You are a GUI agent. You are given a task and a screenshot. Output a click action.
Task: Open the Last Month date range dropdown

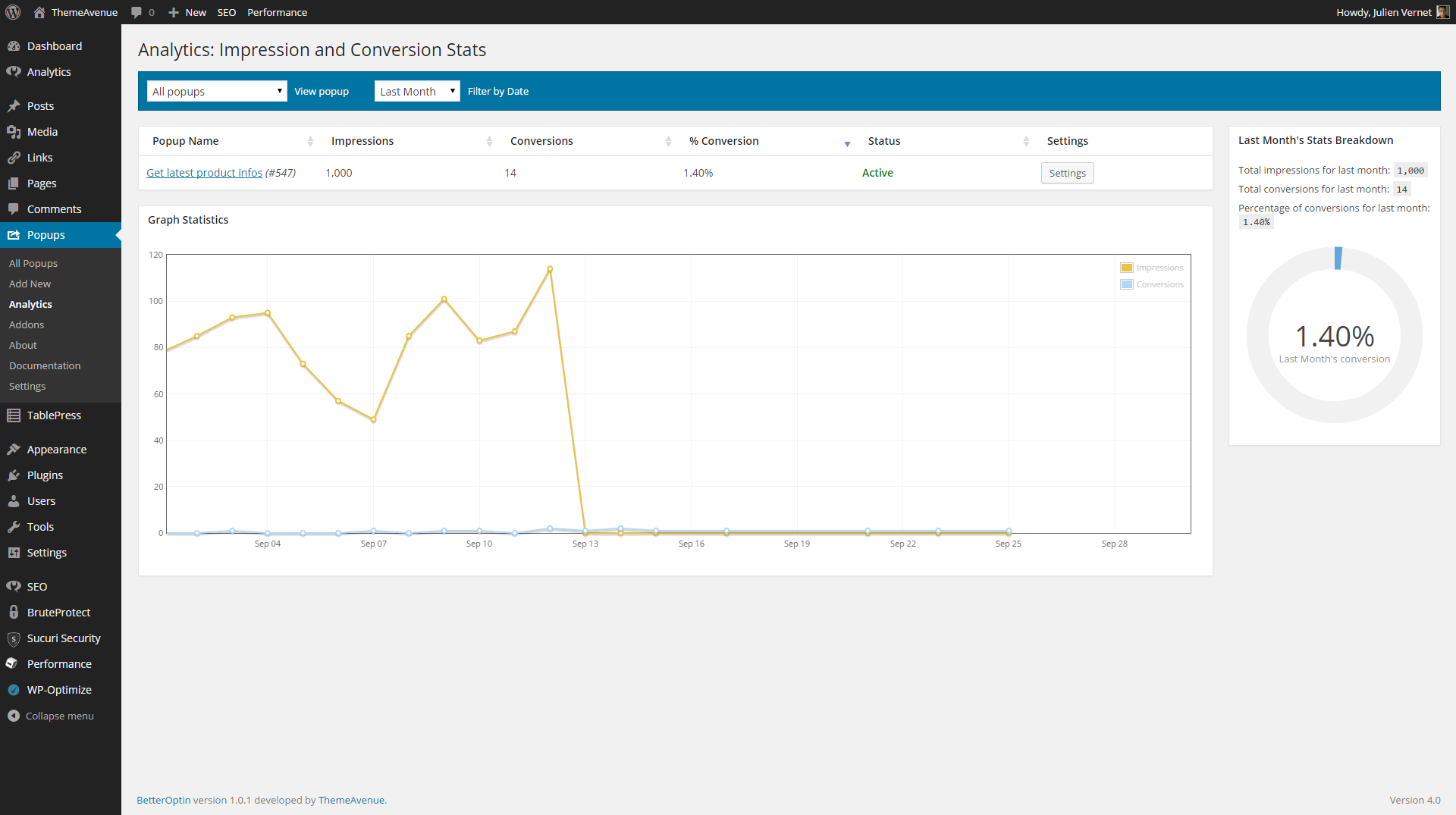[x=417, y=91]
